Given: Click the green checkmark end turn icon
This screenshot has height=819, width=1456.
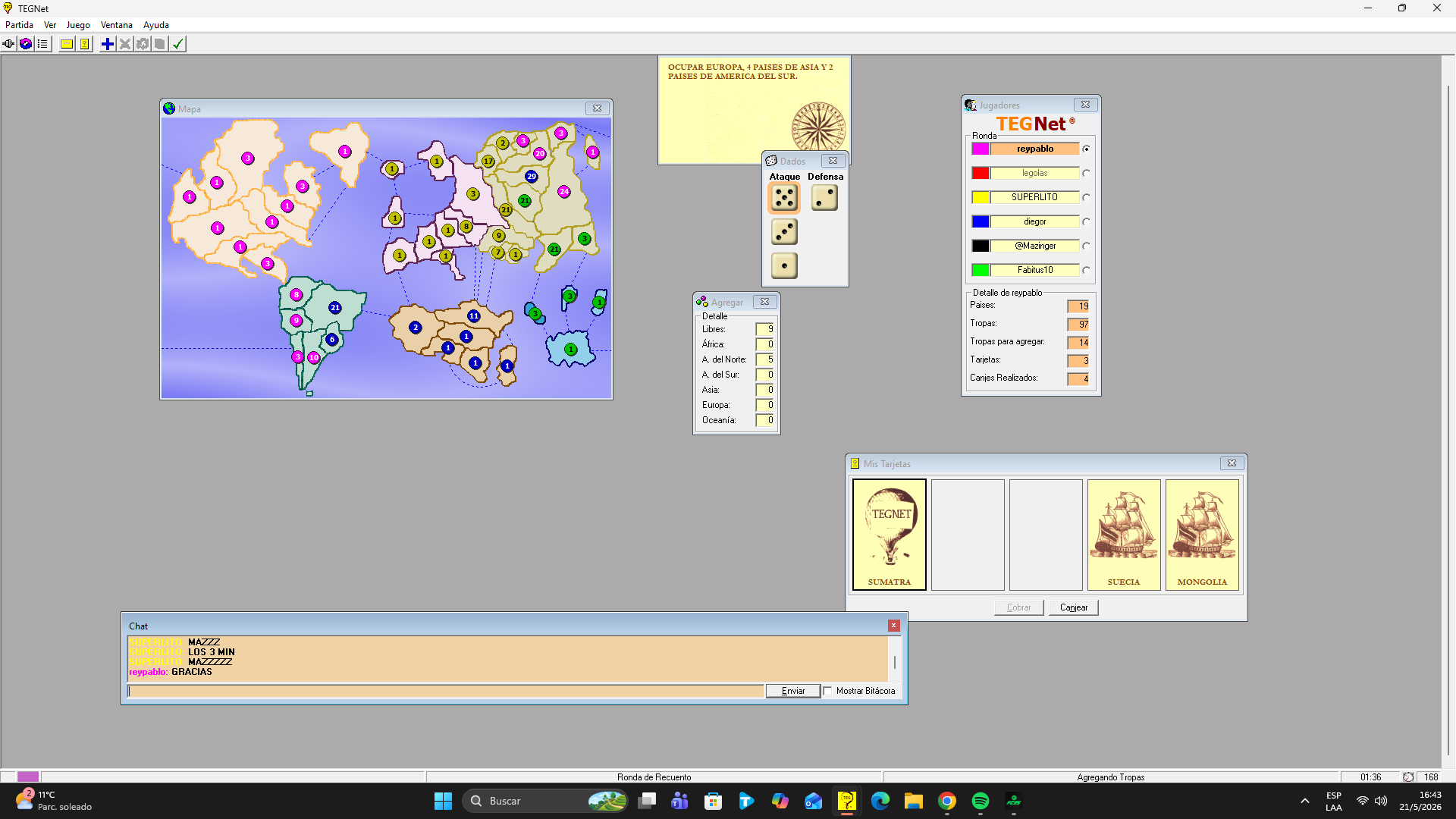Looking at the screenshot, I should [177, 44].
